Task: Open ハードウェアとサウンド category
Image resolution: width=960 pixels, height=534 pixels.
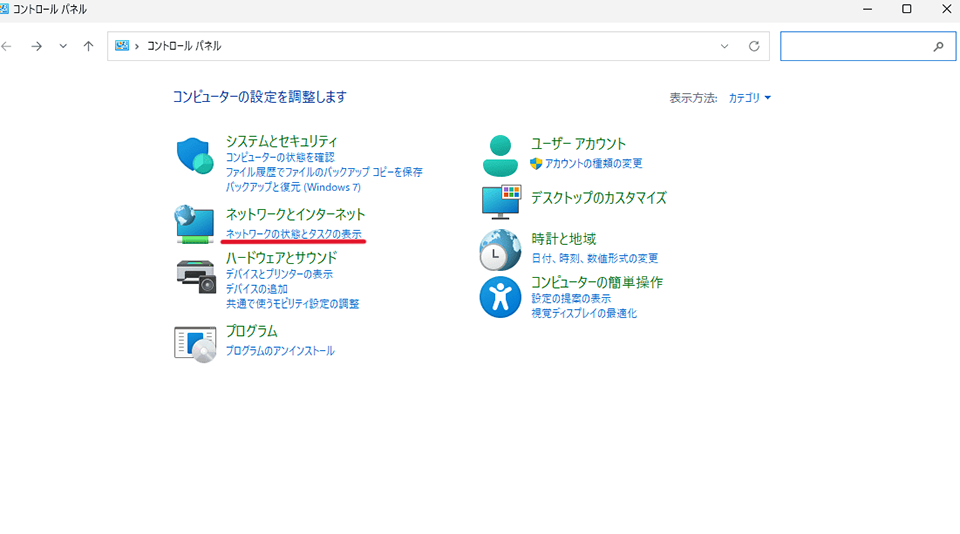Action: point(281,258)
